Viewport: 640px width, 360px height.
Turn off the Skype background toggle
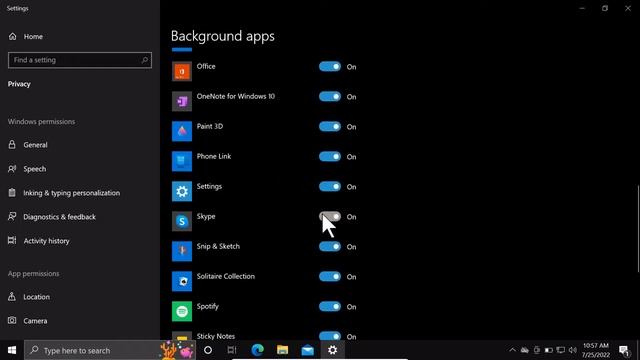tap(330, 216)
